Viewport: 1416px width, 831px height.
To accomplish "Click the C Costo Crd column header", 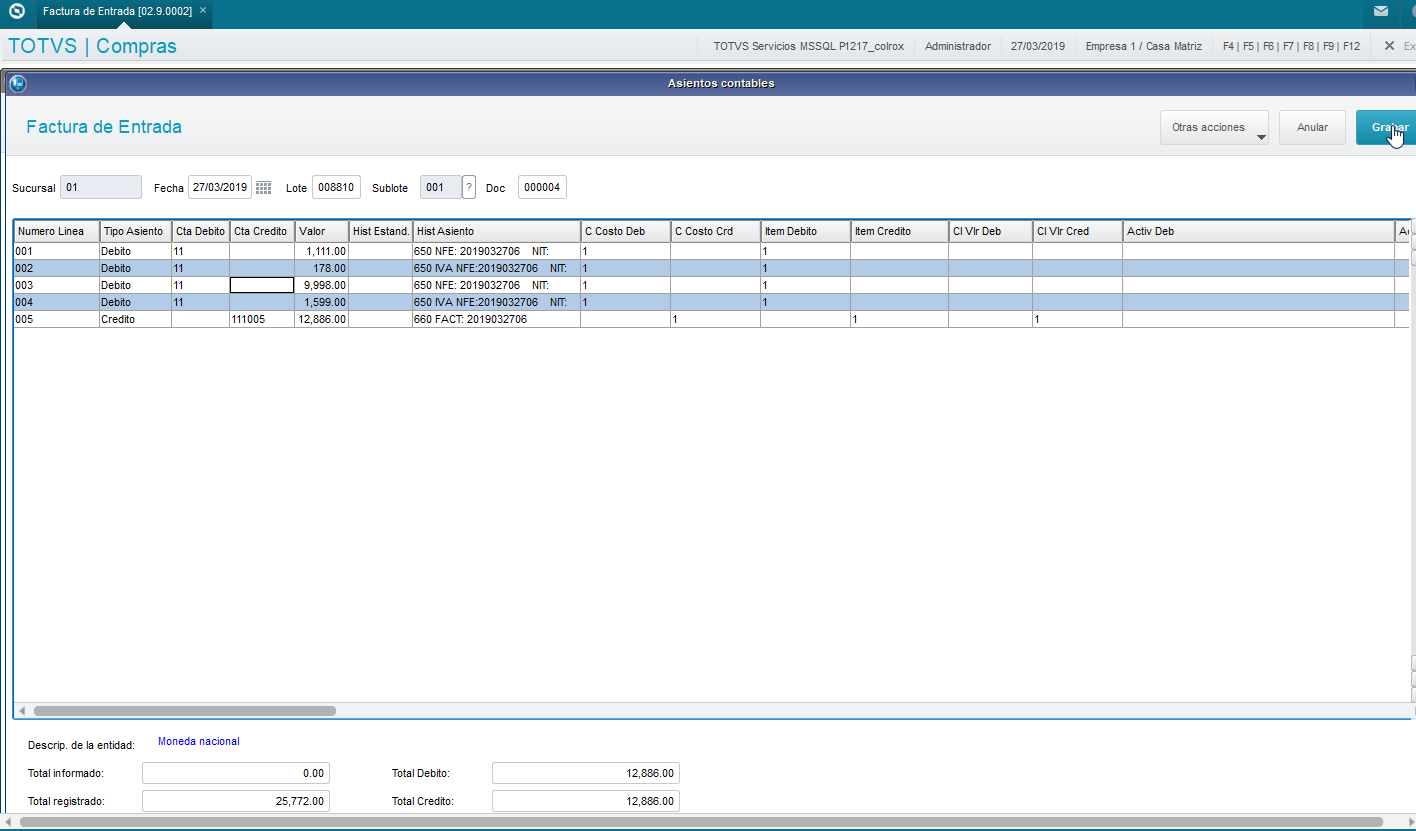I will [715, 231].
